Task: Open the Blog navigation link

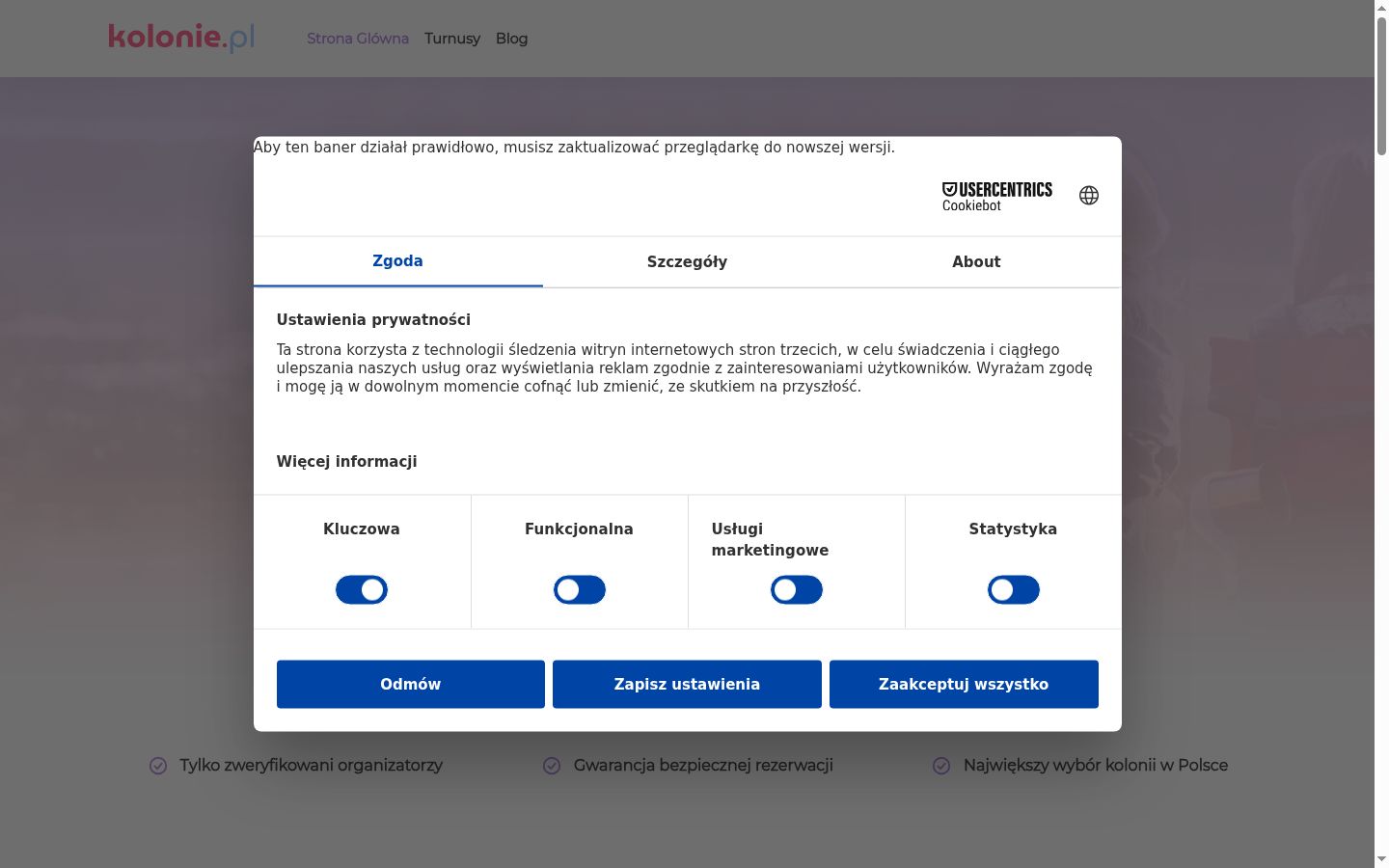Action: [x=511, y=39]
